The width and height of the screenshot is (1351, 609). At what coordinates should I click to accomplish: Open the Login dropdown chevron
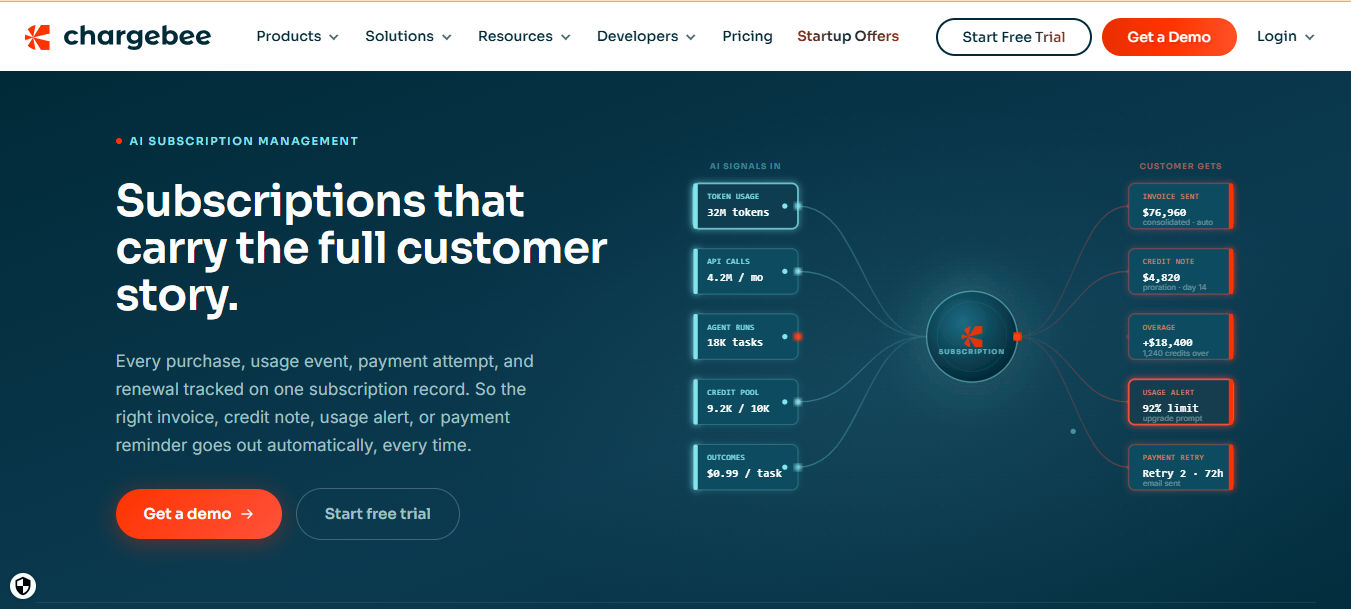(1310, 37)
